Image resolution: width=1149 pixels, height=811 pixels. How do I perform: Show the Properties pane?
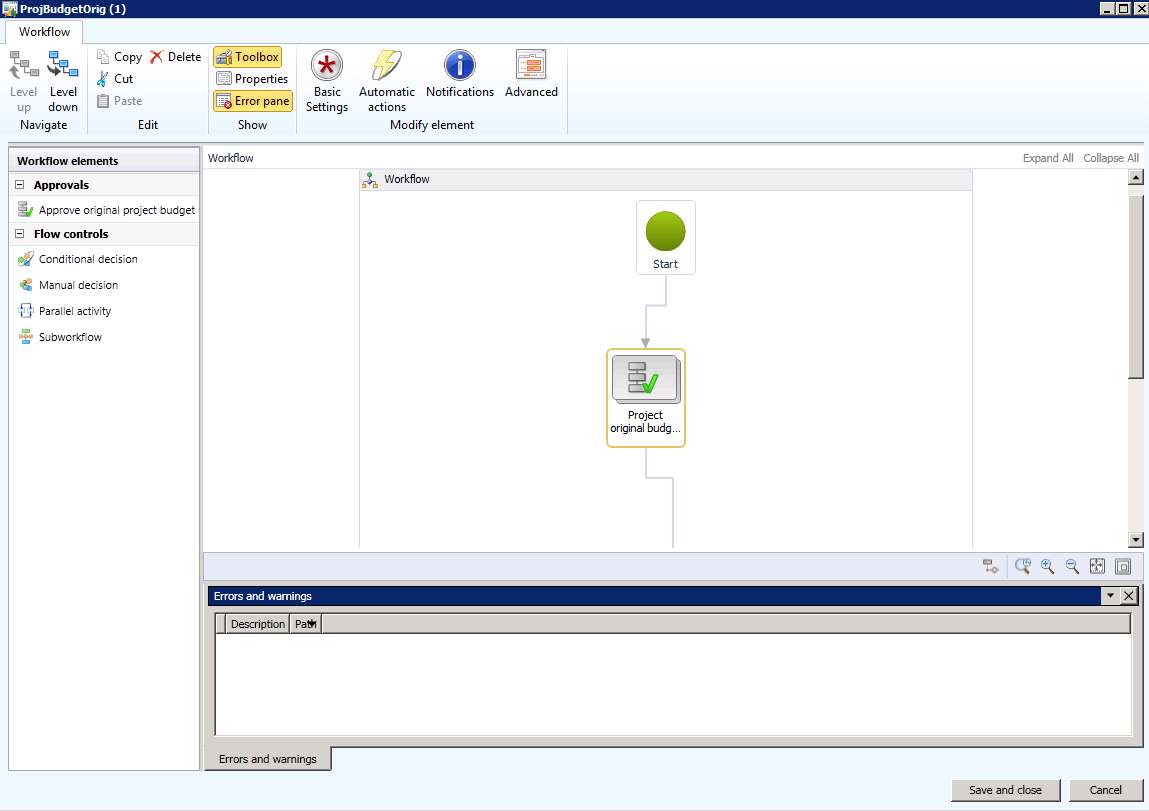pyautogui.click(x=252, y=79)
